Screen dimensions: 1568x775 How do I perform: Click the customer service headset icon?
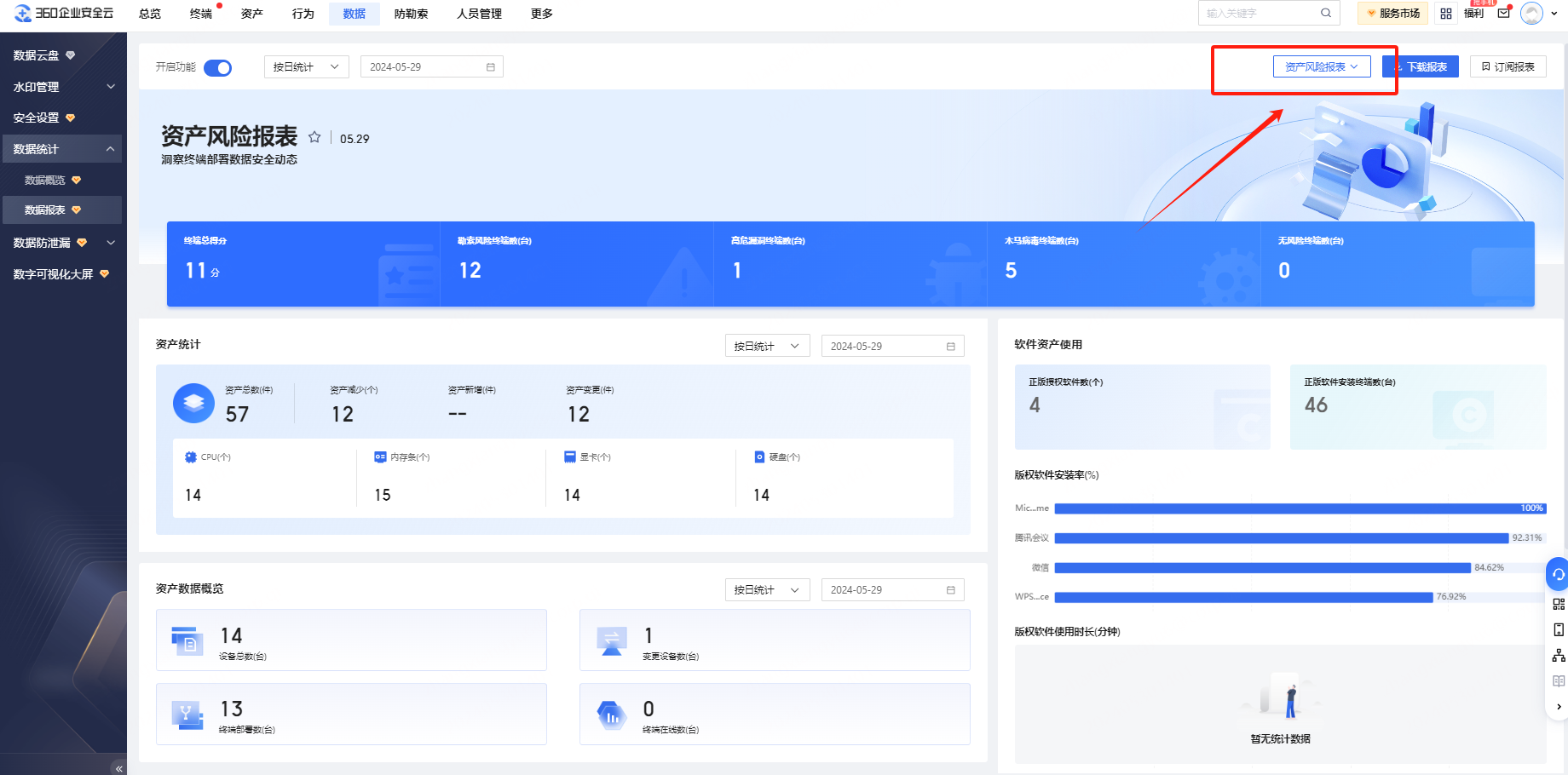1558,575
